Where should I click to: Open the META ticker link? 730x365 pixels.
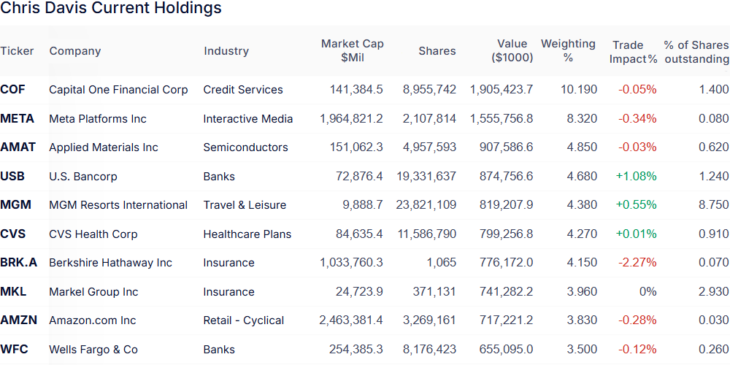[x=17, y=119]
